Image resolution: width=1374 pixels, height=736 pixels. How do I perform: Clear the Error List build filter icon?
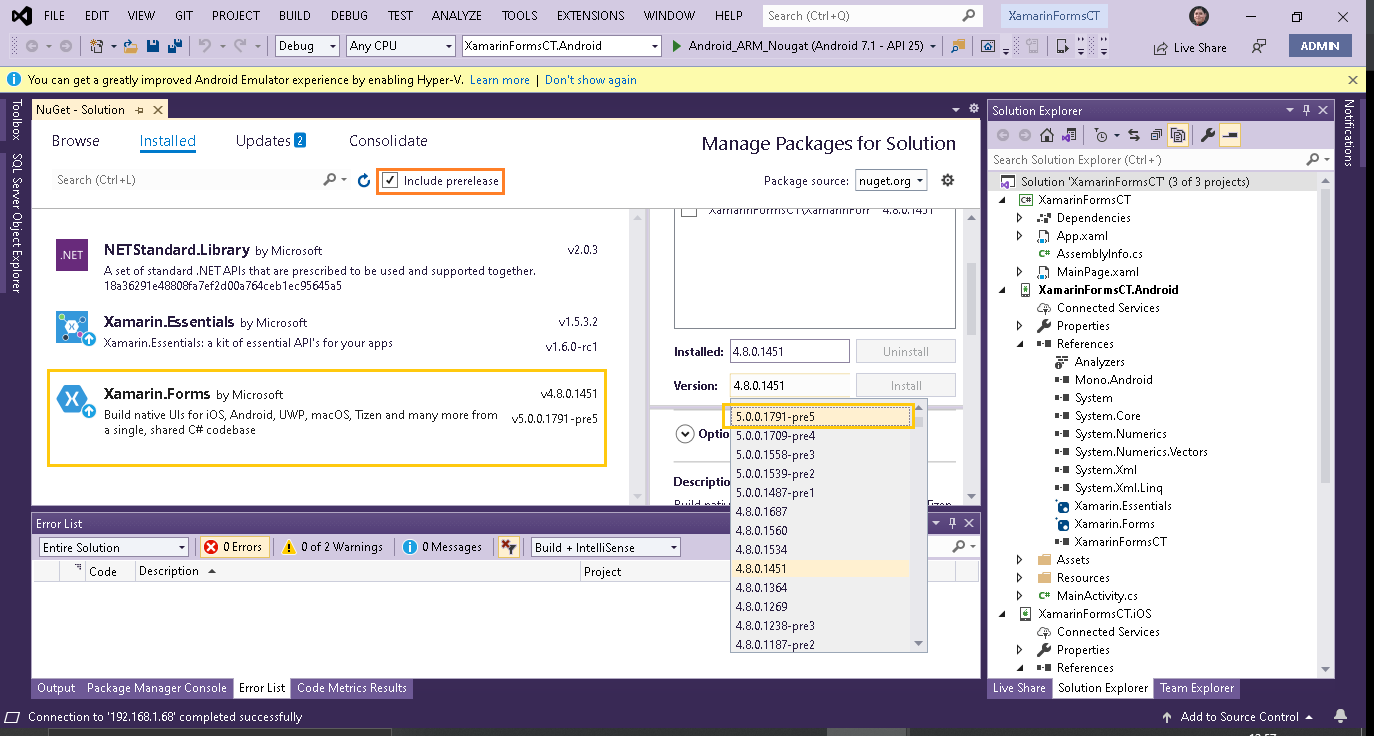[x=509, y=547]
